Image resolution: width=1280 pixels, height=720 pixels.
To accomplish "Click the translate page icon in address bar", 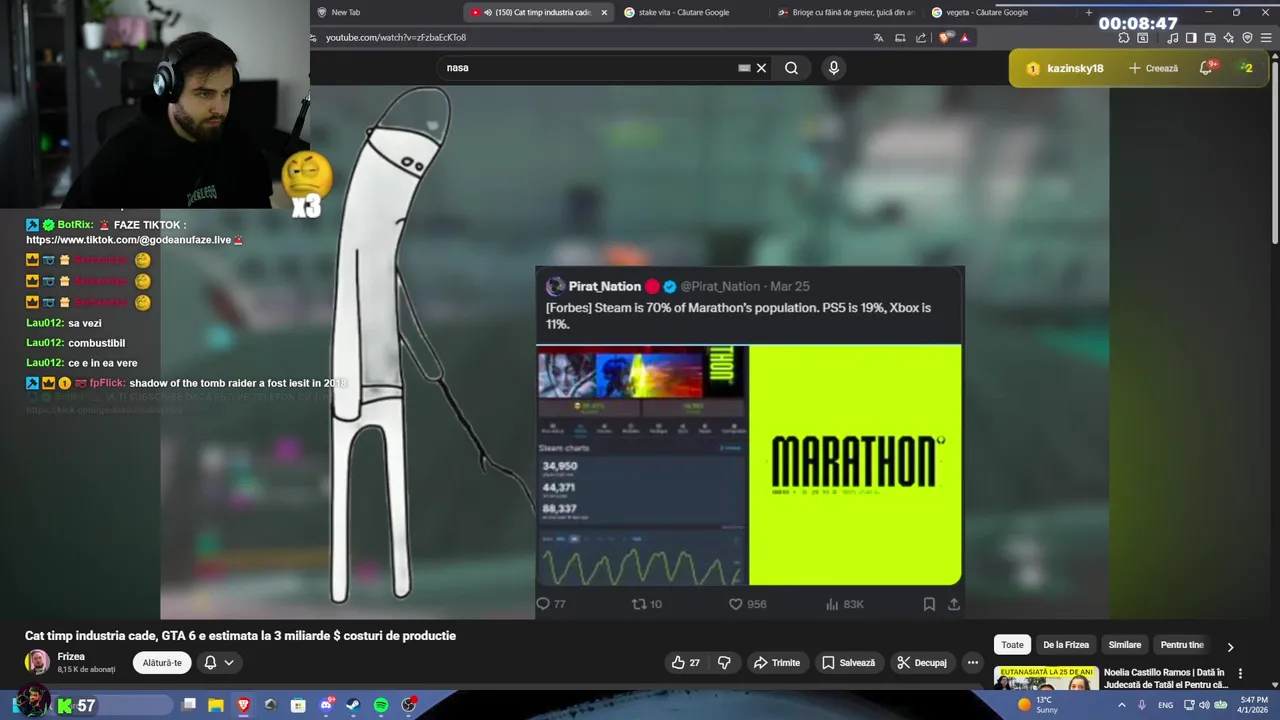I will point(878,38).
